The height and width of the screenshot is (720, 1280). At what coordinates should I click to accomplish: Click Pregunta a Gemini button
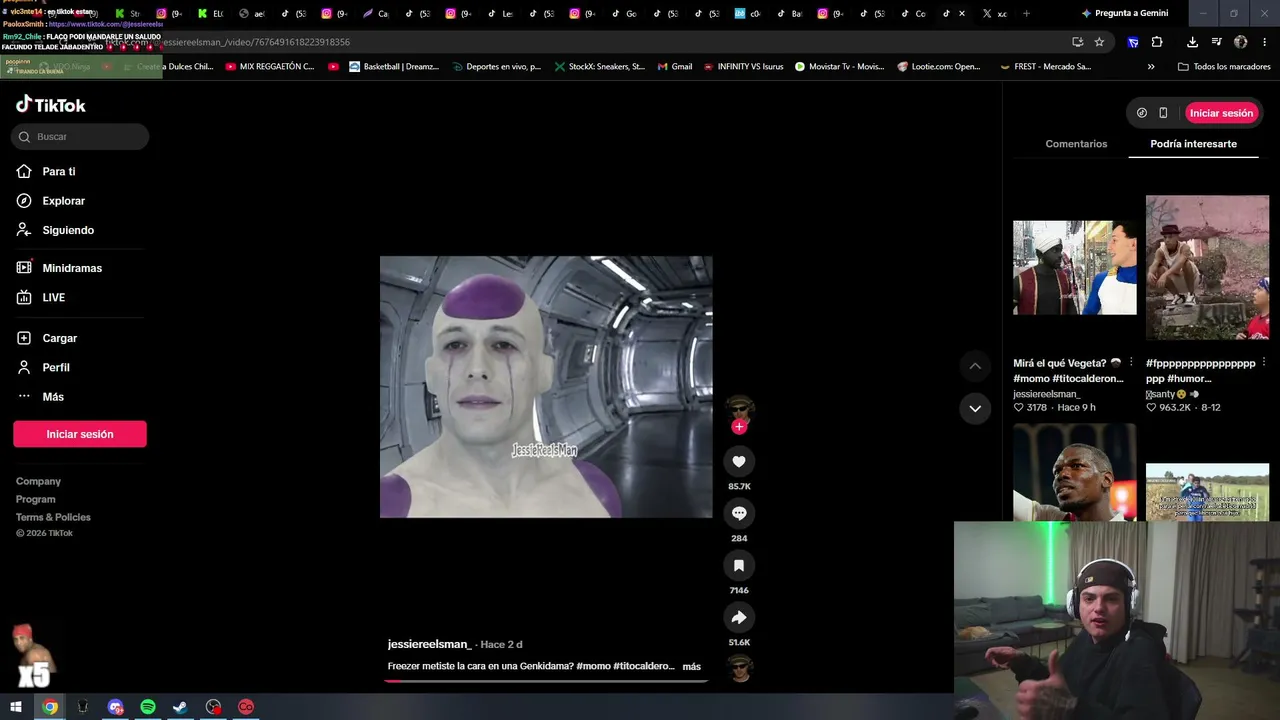point(1124,13)
